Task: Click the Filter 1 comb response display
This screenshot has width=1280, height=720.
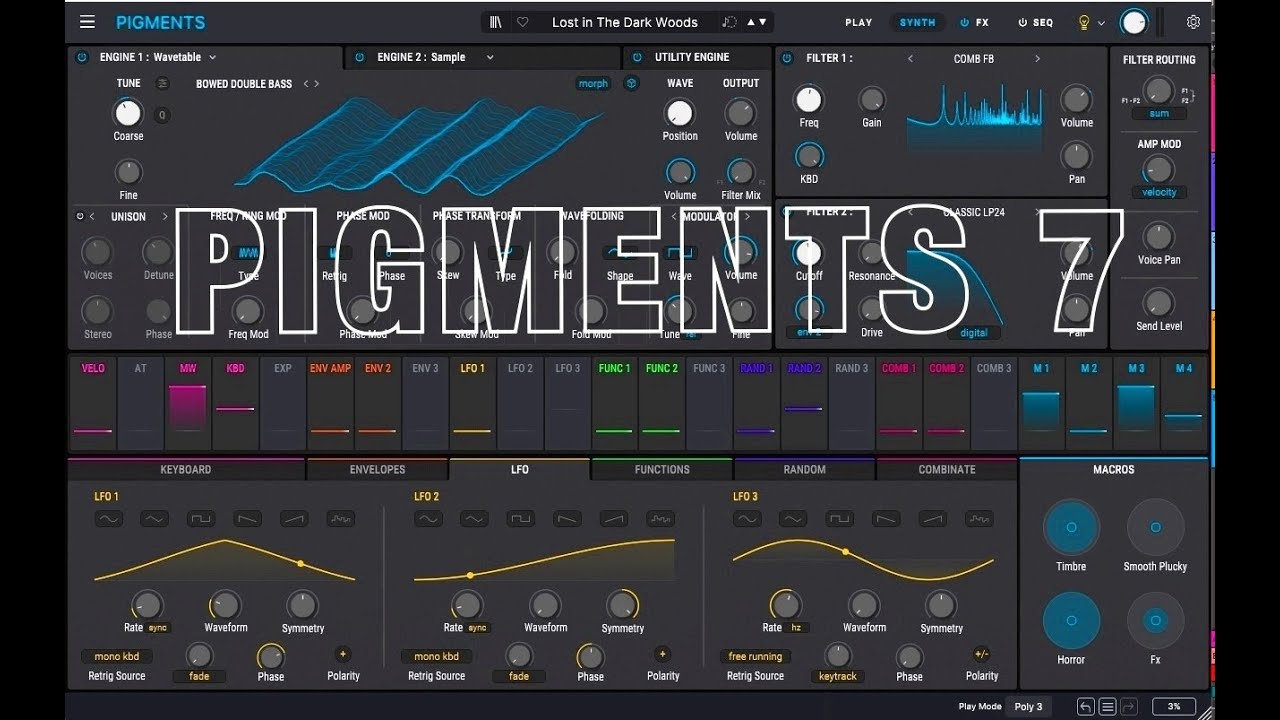Action: (x=972, y=119)
